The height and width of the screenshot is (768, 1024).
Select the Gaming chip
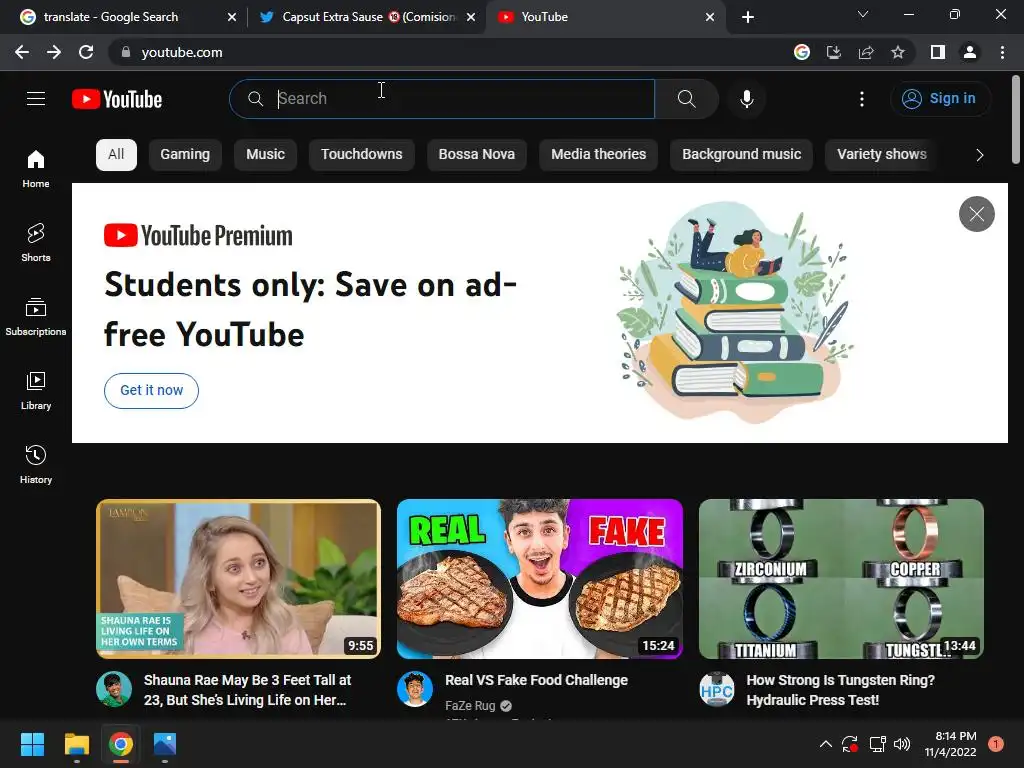point(185,155)
